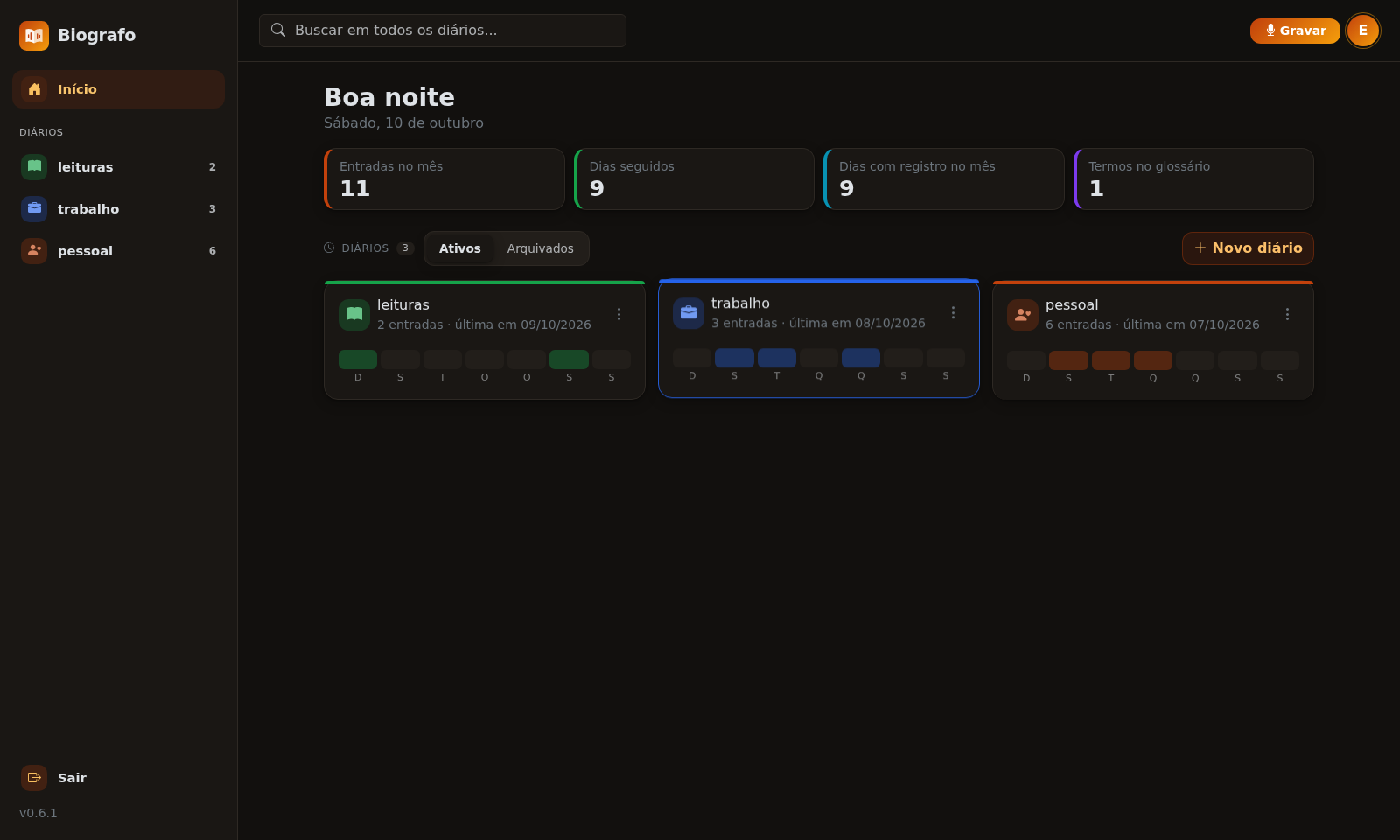
Task: Switch to the Arquivados tab
Action: (x=541, y=248)
